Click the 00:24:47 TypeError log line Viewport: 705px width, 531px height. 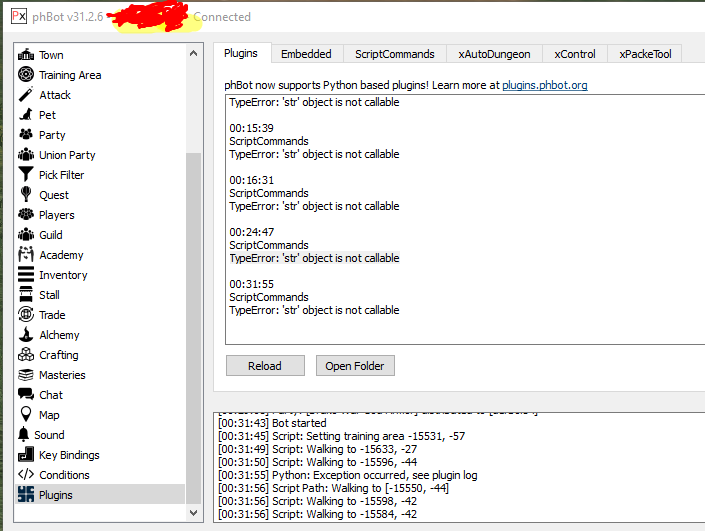[x=314, y=258]
